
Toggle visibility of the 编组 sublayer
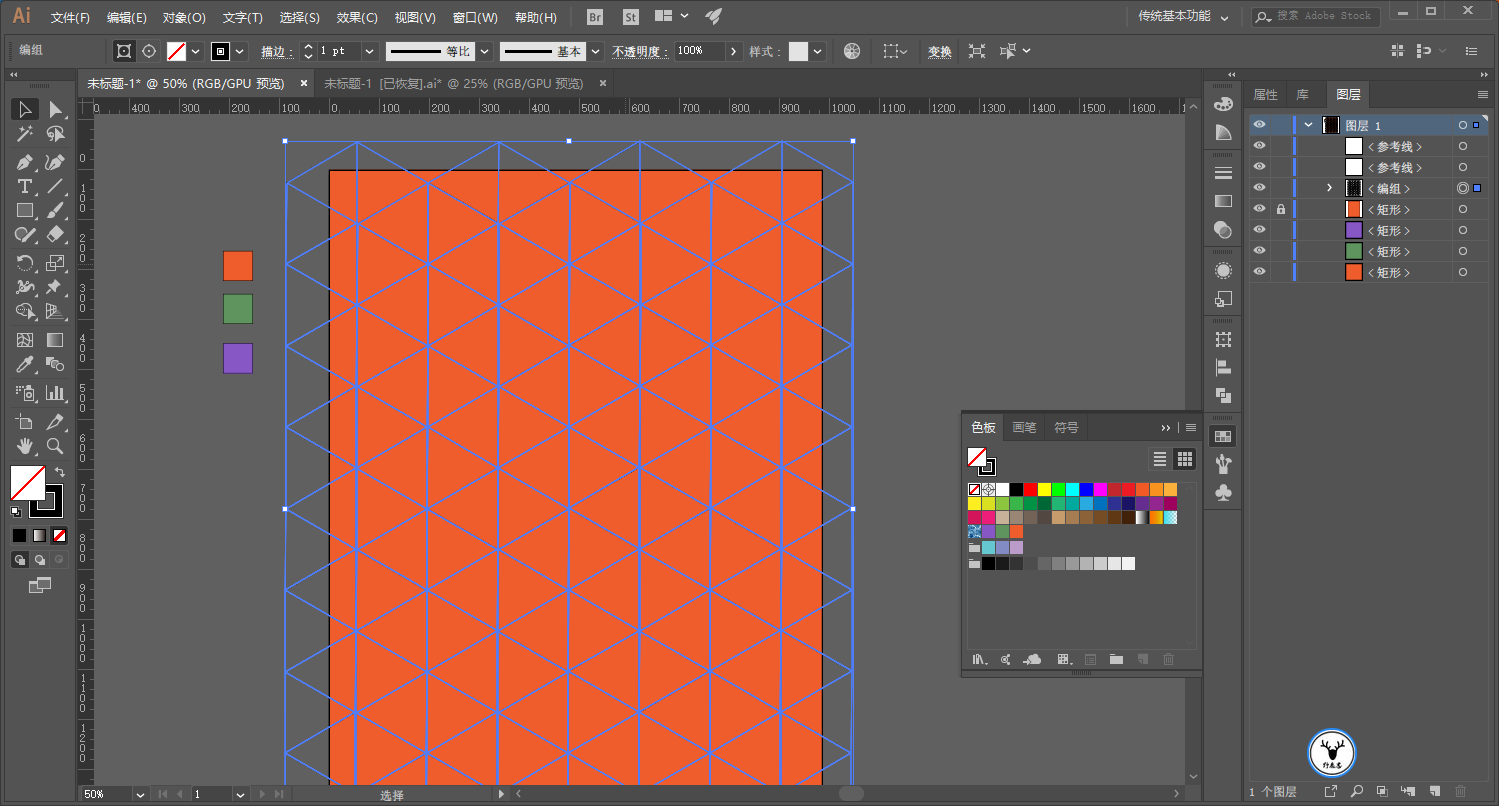(x=1260, y=188)
